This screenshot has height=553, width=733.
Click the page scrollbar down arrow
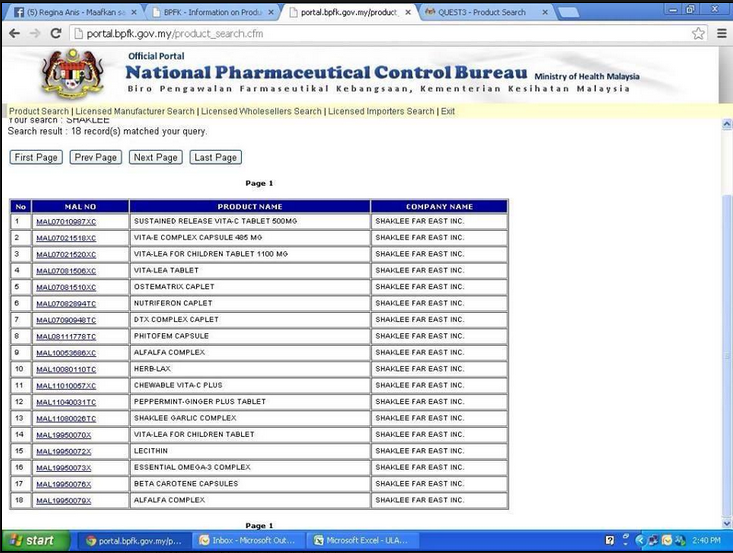click(x=726, y=523)
